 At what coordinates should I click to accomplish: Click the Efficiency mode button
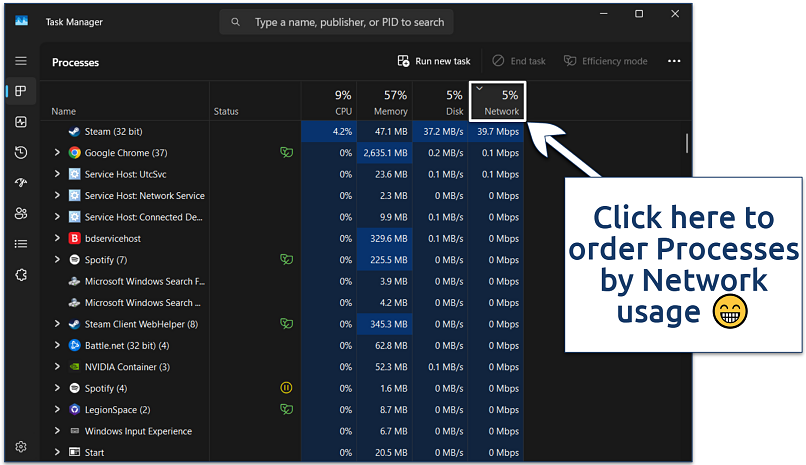606,61
